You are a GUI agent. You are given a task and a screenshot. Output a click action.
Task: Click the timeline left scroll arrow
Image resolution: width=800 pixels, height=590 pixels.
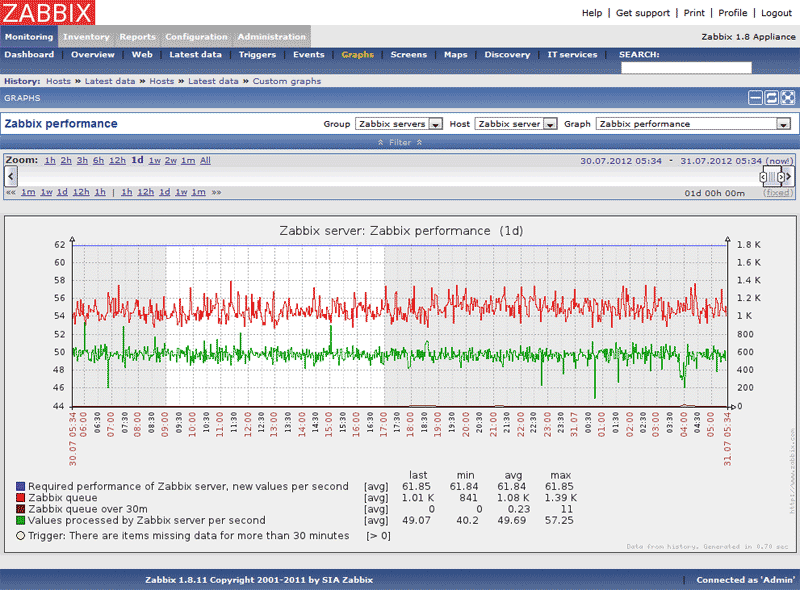[x=9, y=177]
